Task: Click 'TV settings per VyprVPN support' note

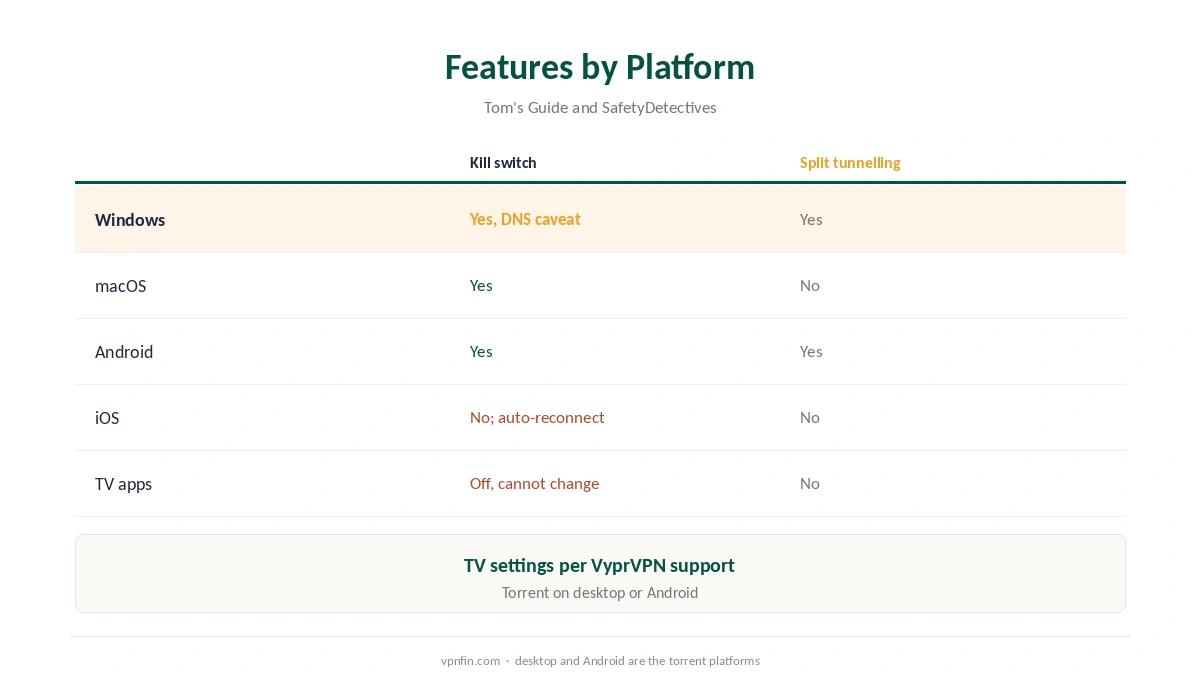Action: 599,565
